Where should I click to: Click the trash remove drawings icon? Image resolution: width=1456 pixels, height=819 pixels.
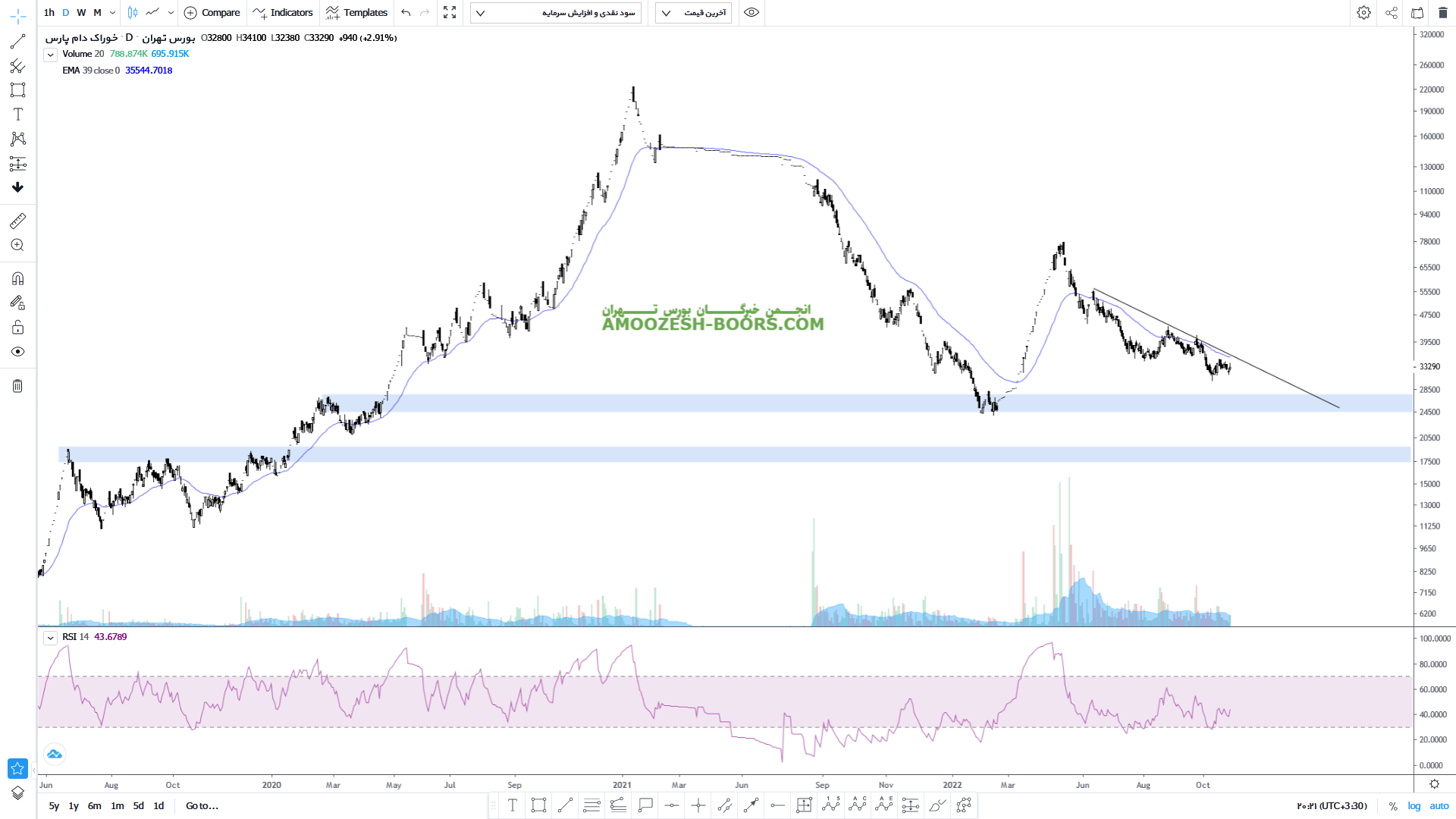(17, 386)
